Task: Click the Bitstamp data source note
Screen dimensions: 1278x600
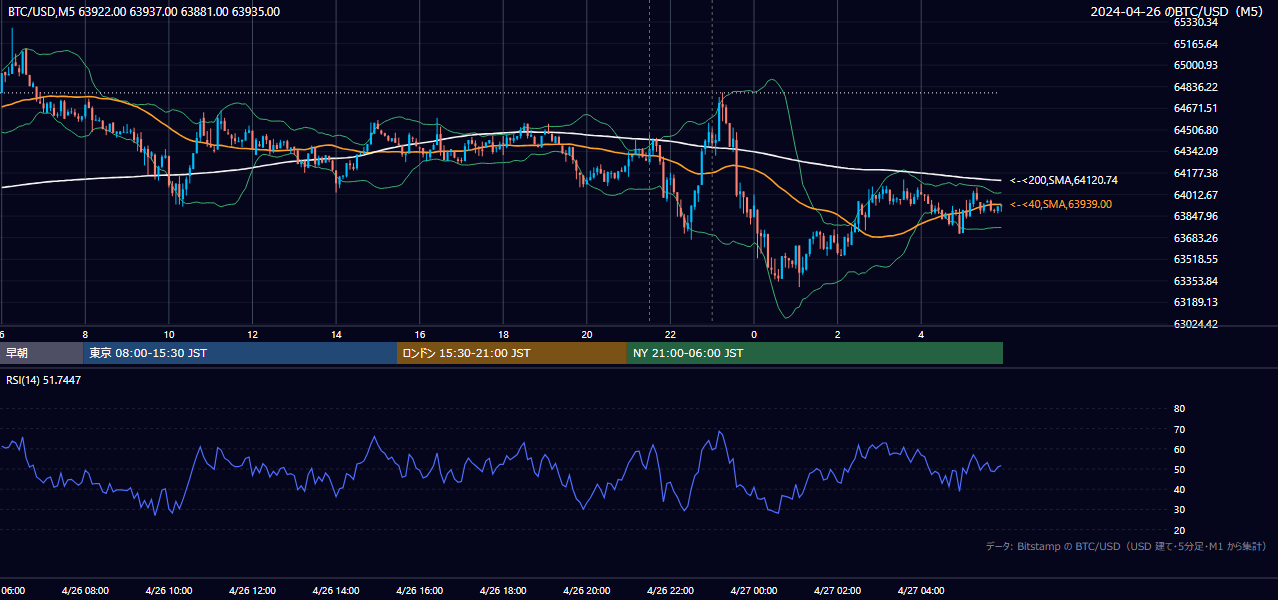Action: tap(1126, 546)
